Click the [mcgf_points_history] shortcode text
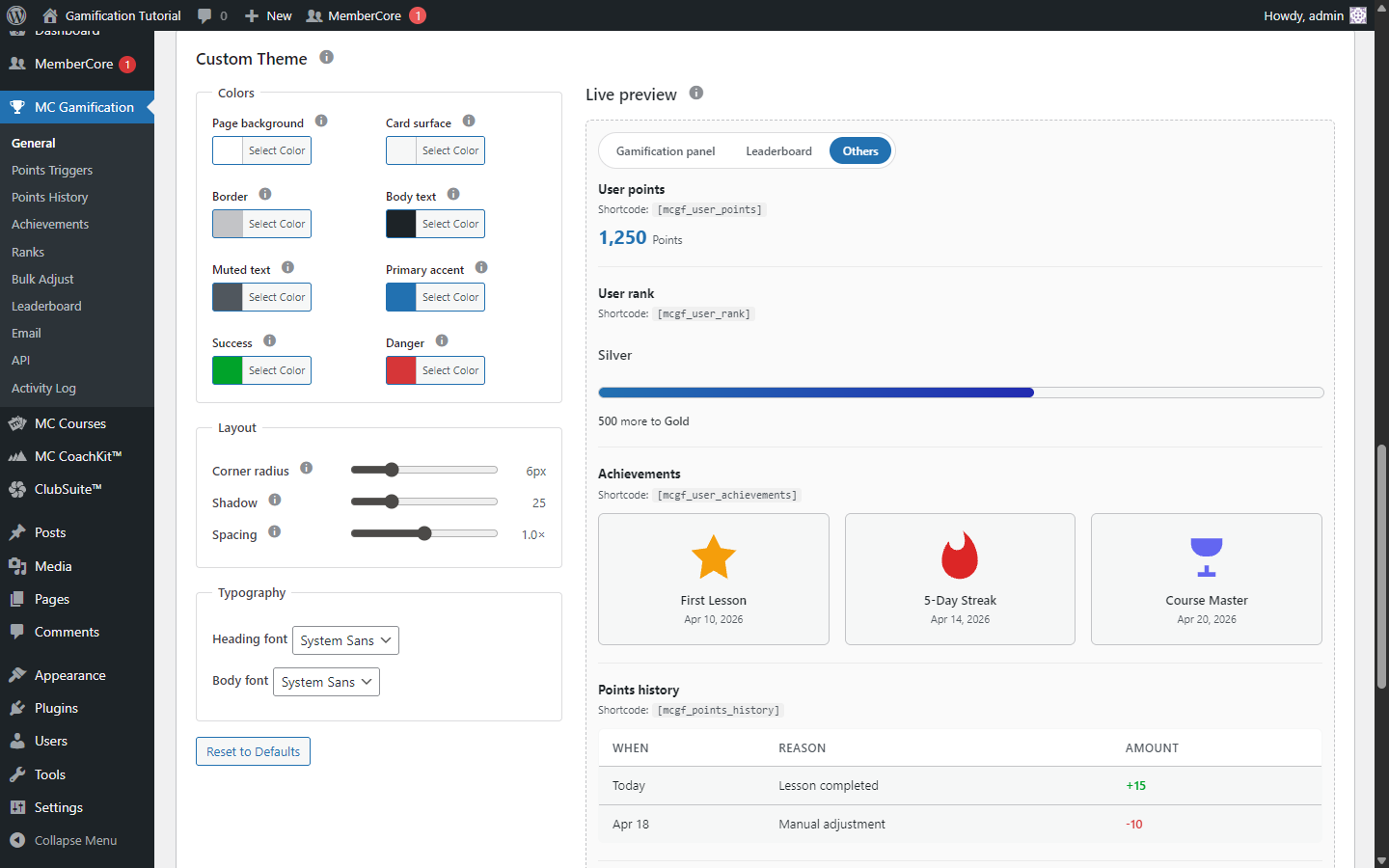 coord(719,710)
